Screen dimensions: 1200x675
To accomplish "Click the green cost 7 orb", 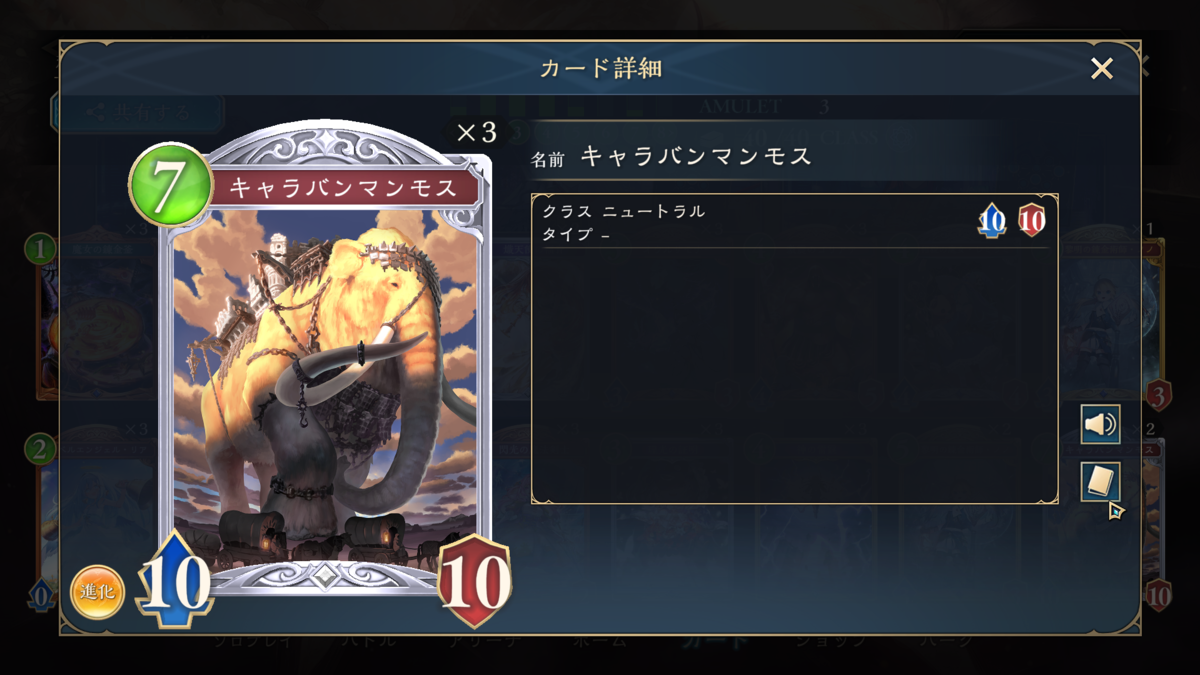I will coord(170,185).
